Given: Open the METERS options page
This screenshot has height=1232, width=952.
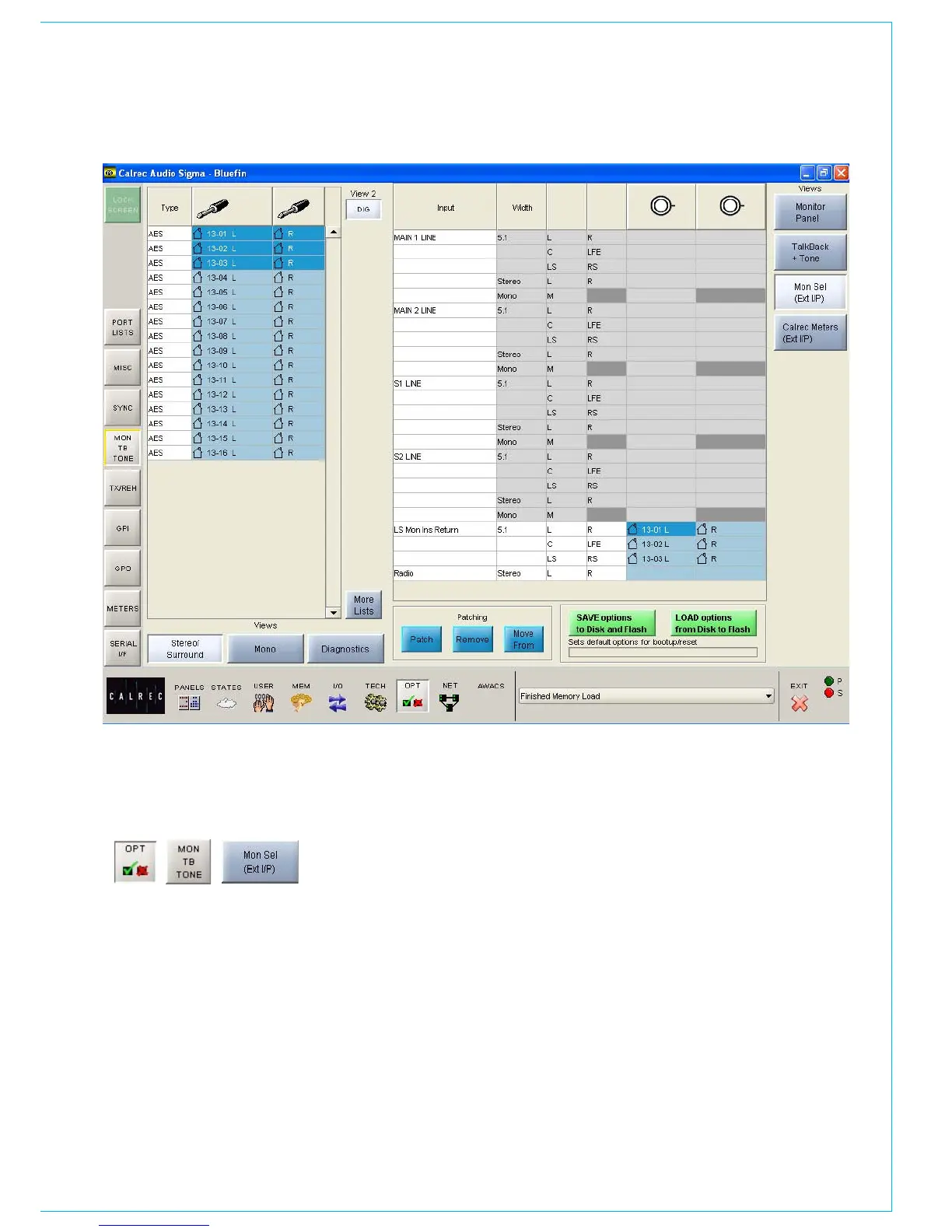Looking at the screenshot, I should (123, 609).
